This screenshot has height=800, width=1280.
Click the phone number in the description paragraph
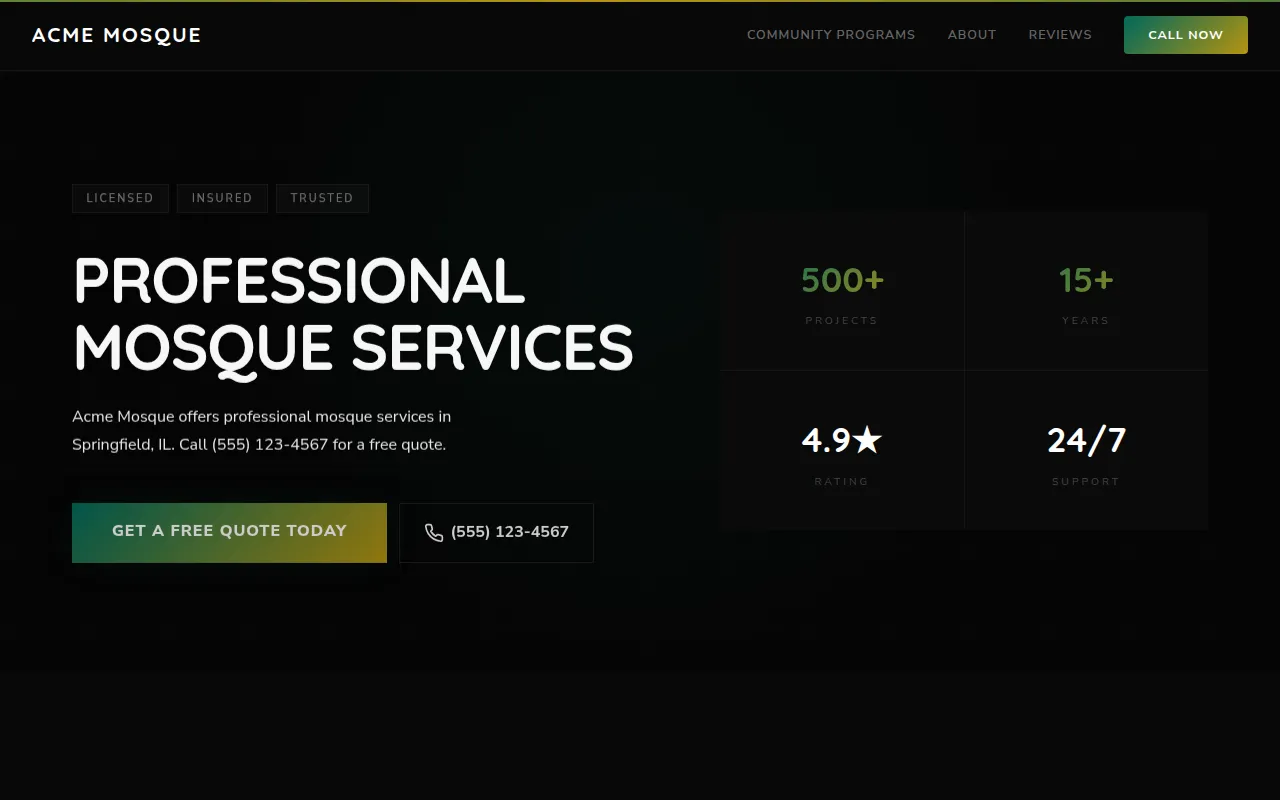(270, 445)
